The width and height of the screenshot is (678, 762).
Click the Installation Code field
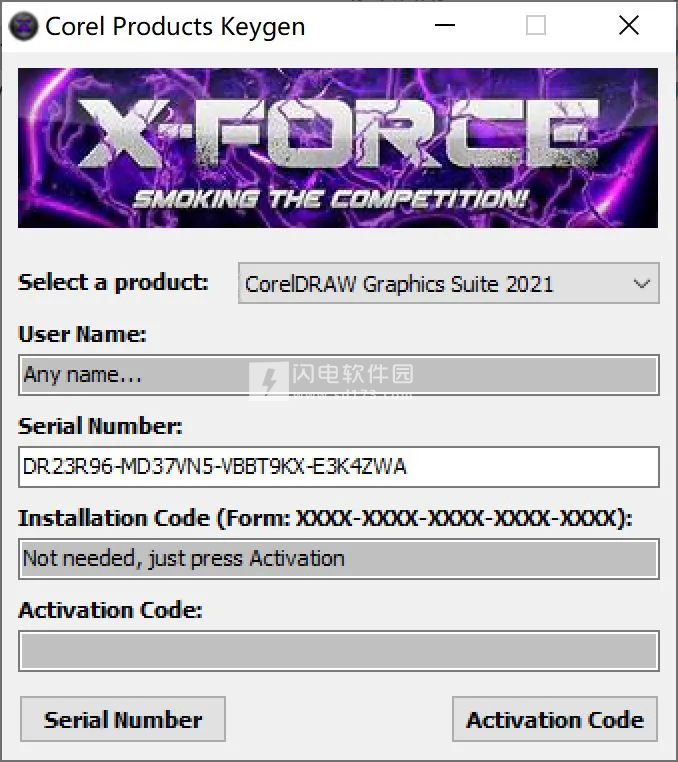tap(338, 559)
